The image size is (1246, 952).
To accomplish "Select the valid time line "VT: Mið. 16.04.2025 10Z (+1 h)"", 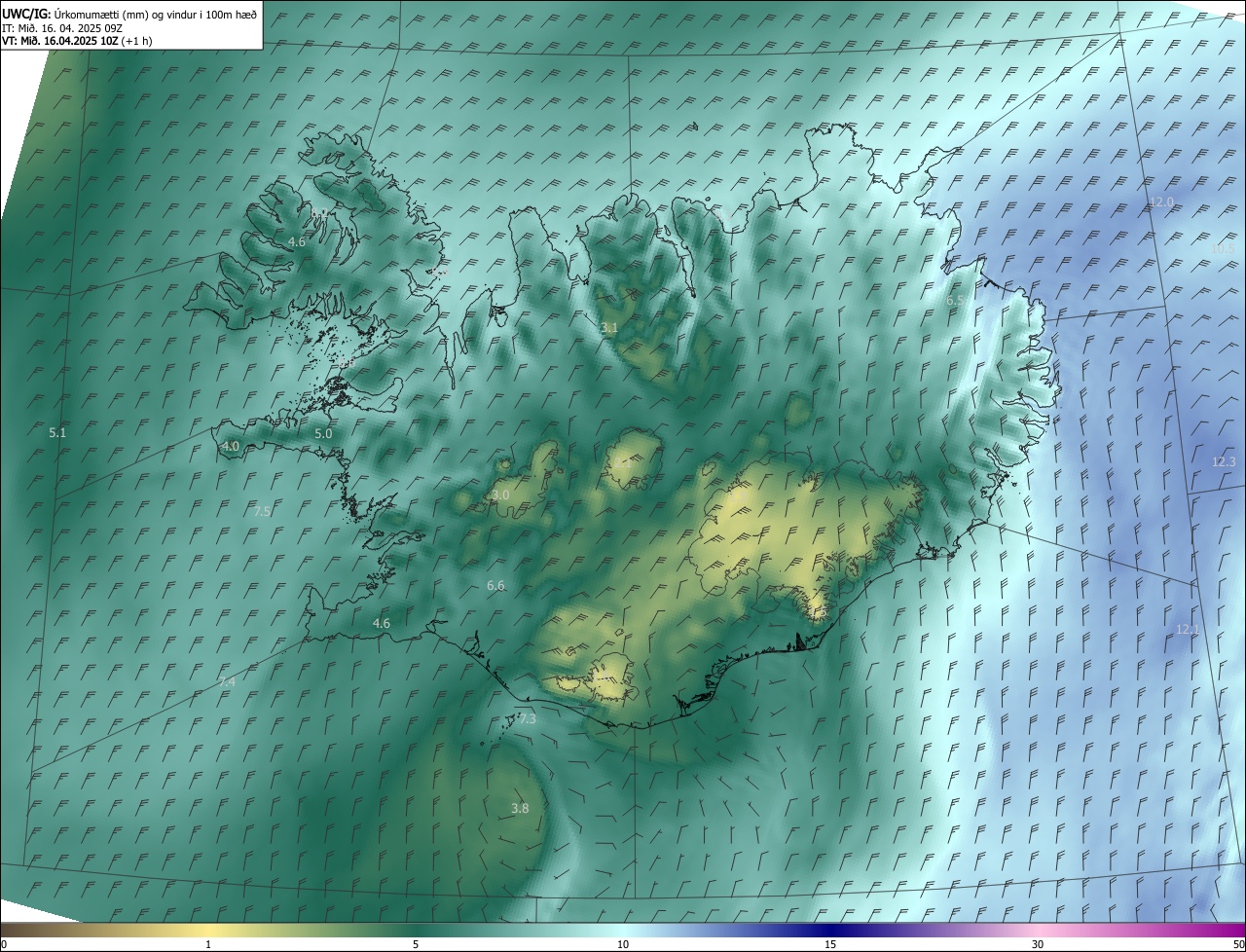I will point(77,41).
